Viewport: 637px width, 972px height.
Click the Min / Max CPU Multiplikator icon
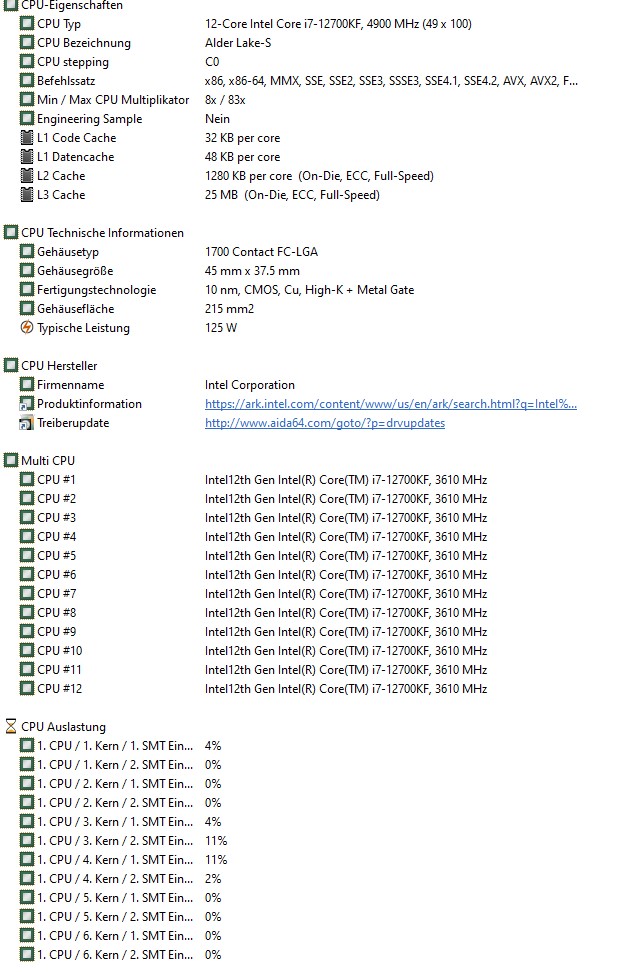pyautogui.click(x=27, y=100)
